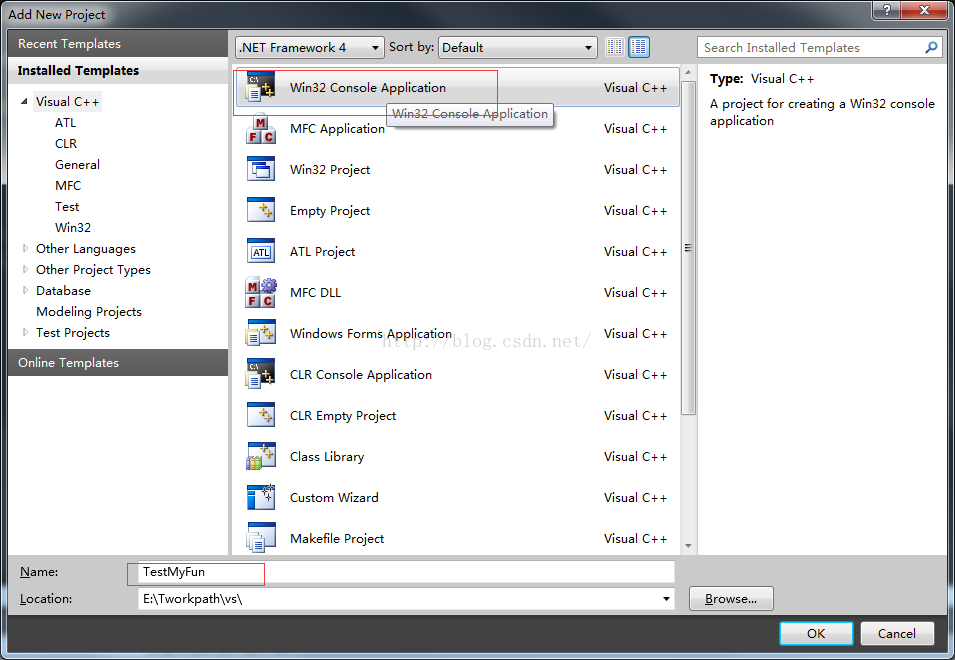The width and height of the screenshot is (955, 660).
Task: Pick the CLR Empty Project icon
Action: (x=261, y=415)
